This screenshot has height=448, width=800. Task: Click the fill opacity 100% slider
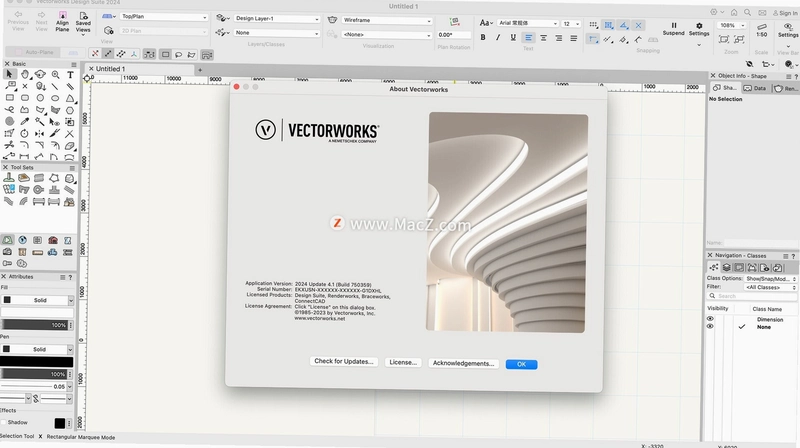point(35,325)
